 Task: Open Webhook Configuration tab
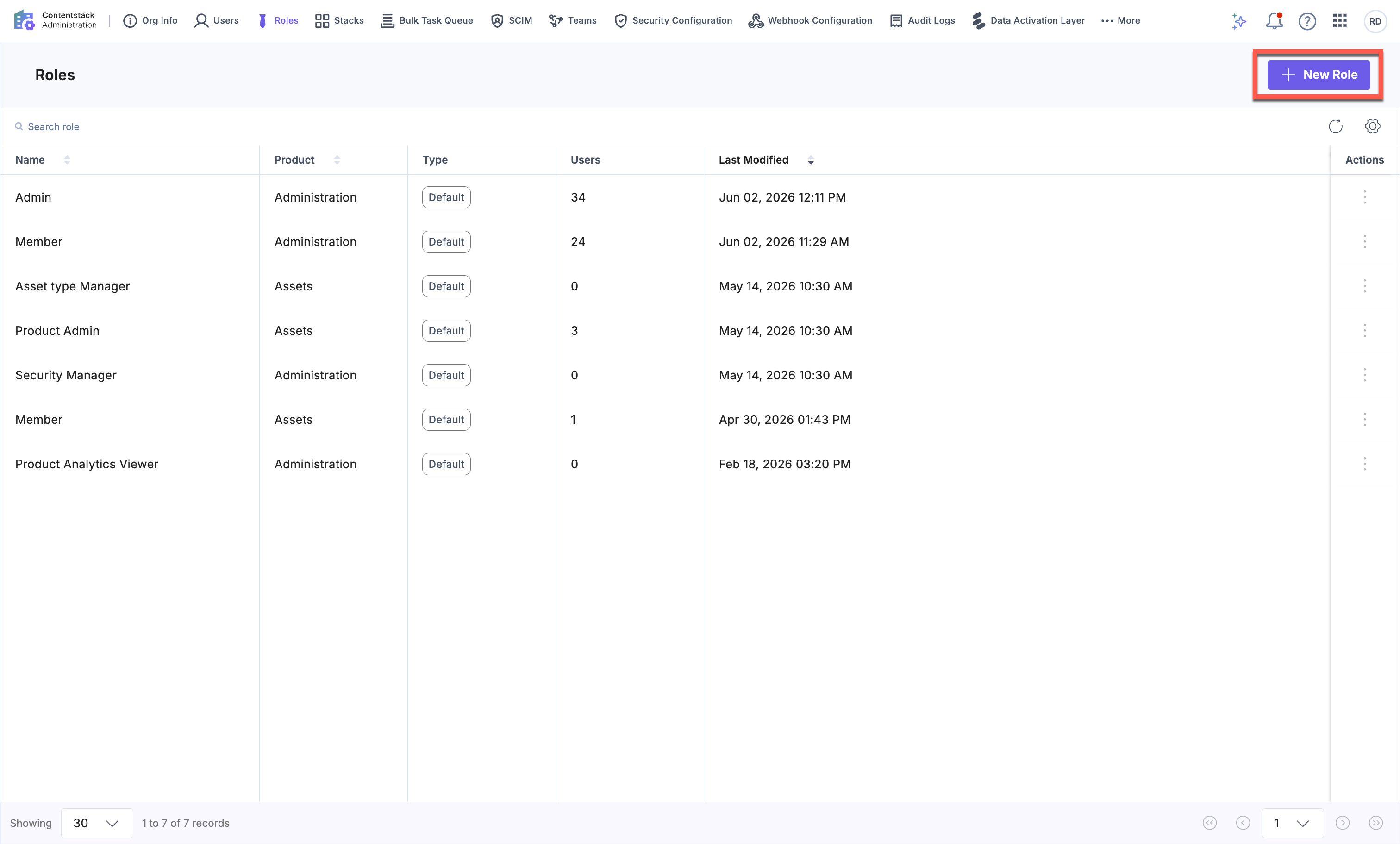(810, 21)
